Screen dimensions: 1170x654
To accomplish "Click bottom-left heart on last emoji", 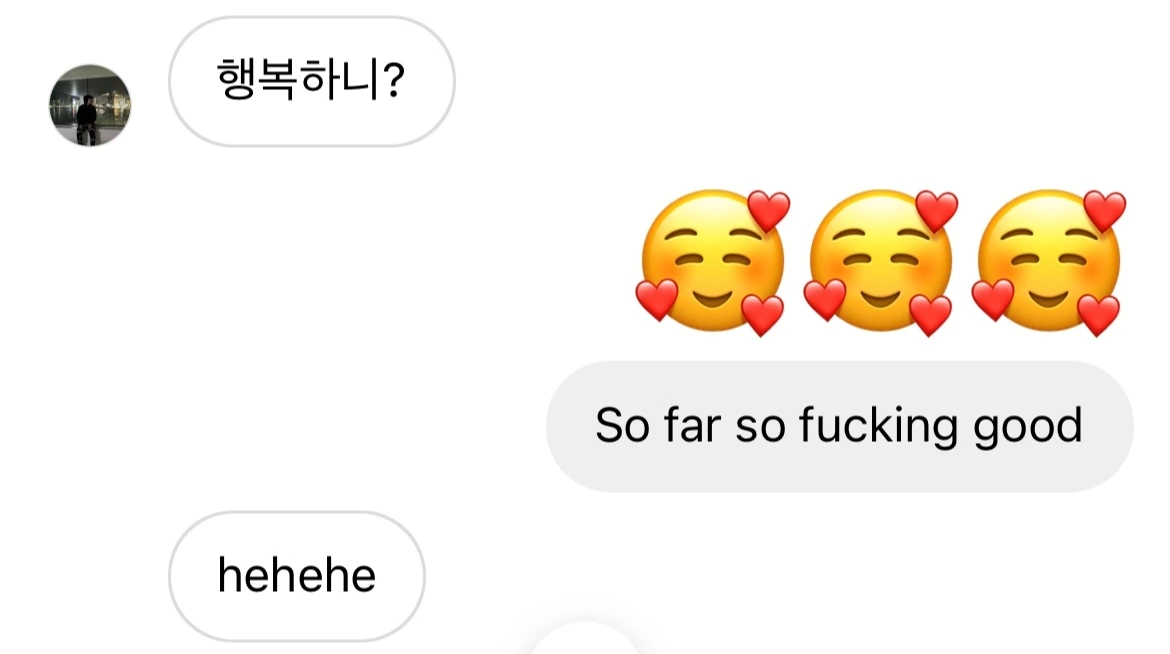I will coord(992,299).
